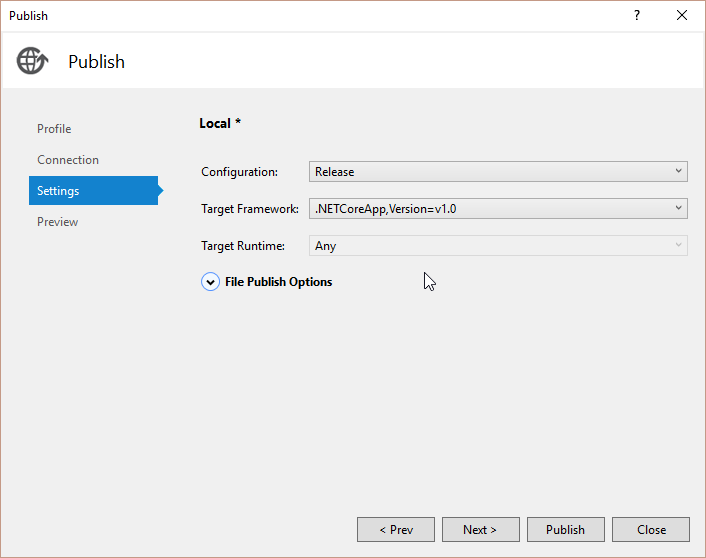Screen dimensions: 706x558
Task: Click the question mark help button
Action: tap(637, 15)
